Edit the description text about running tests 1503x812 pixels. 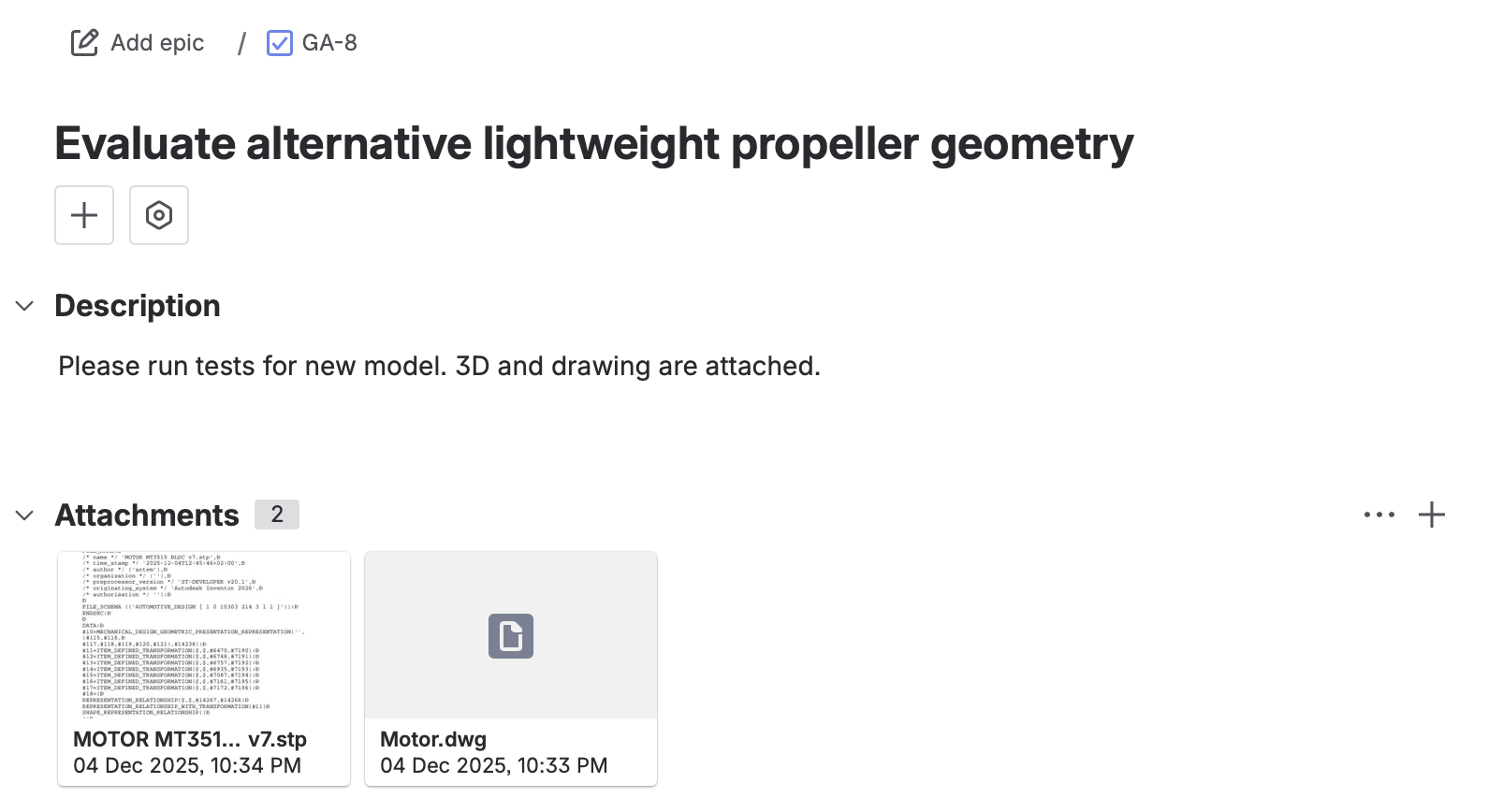439,366
